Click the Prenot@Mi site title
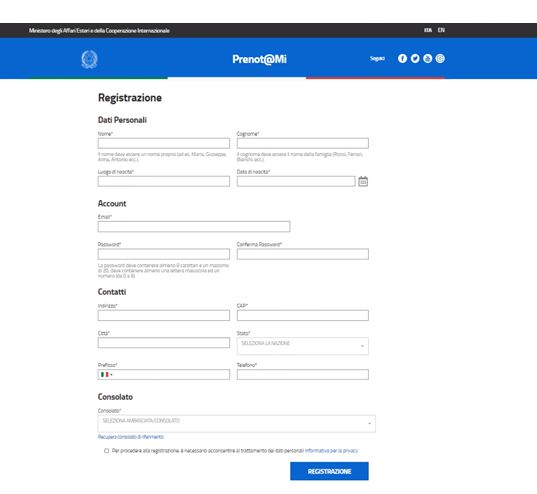The image size is (537, 494). click(259, 59)
